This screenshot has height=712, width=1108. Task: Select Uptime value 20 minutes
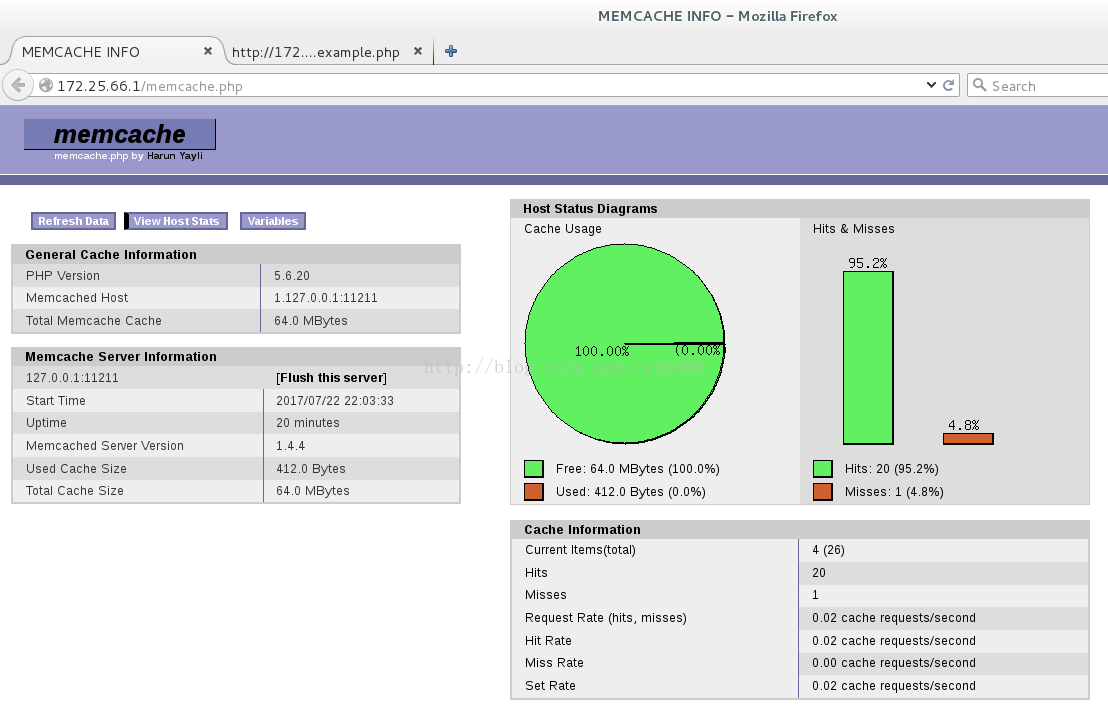pos(307,422)
